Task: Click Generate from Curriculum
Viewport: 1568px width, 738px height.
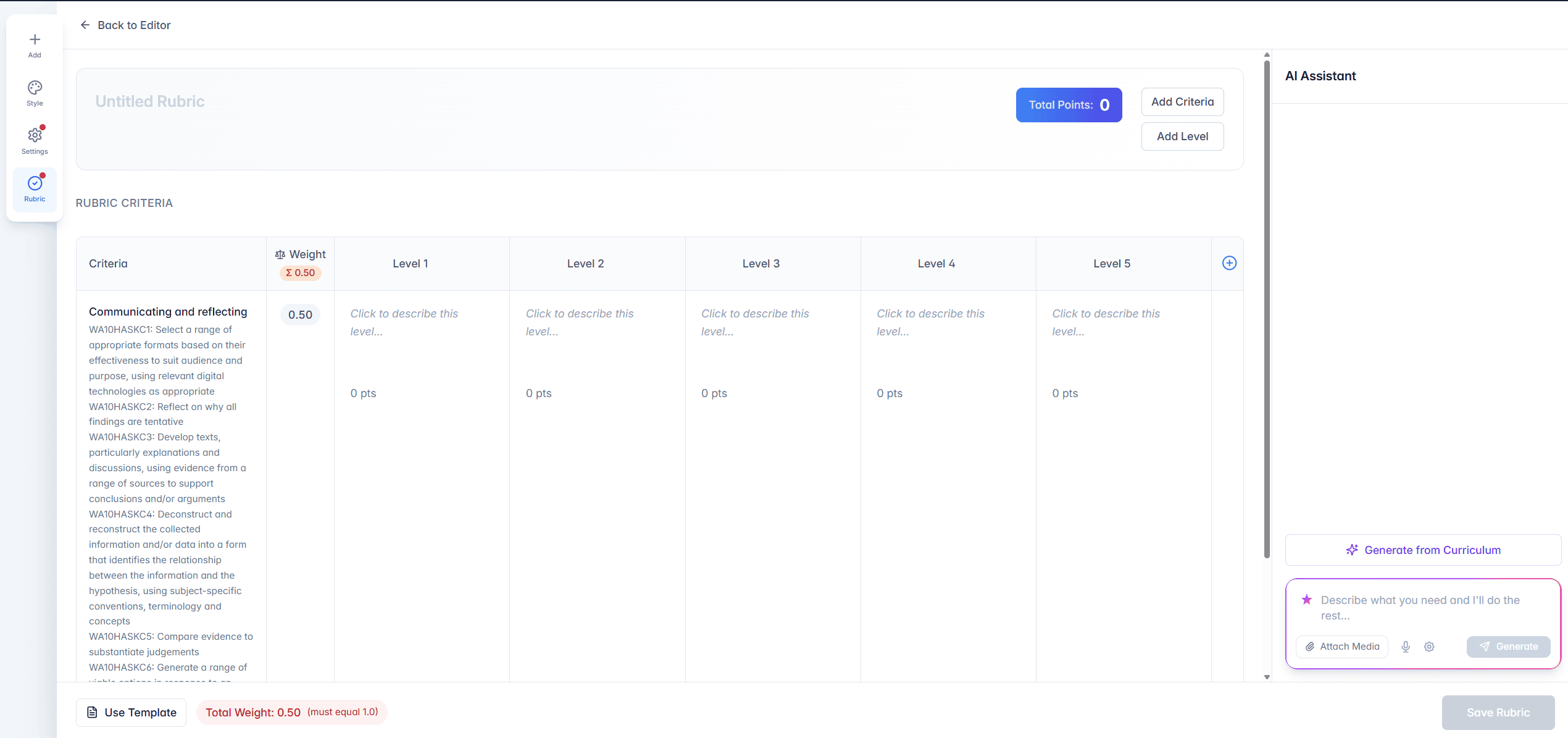Action: pos(1423,550)
